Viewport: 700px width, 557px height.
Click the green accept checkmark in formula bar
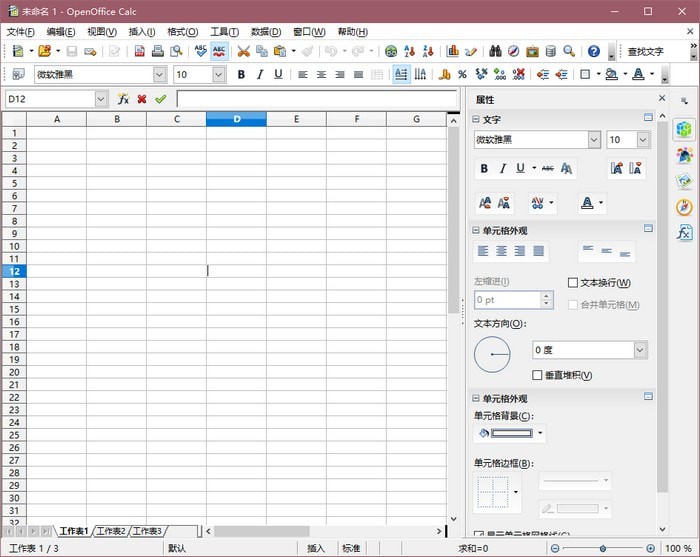tap(160, 99)
